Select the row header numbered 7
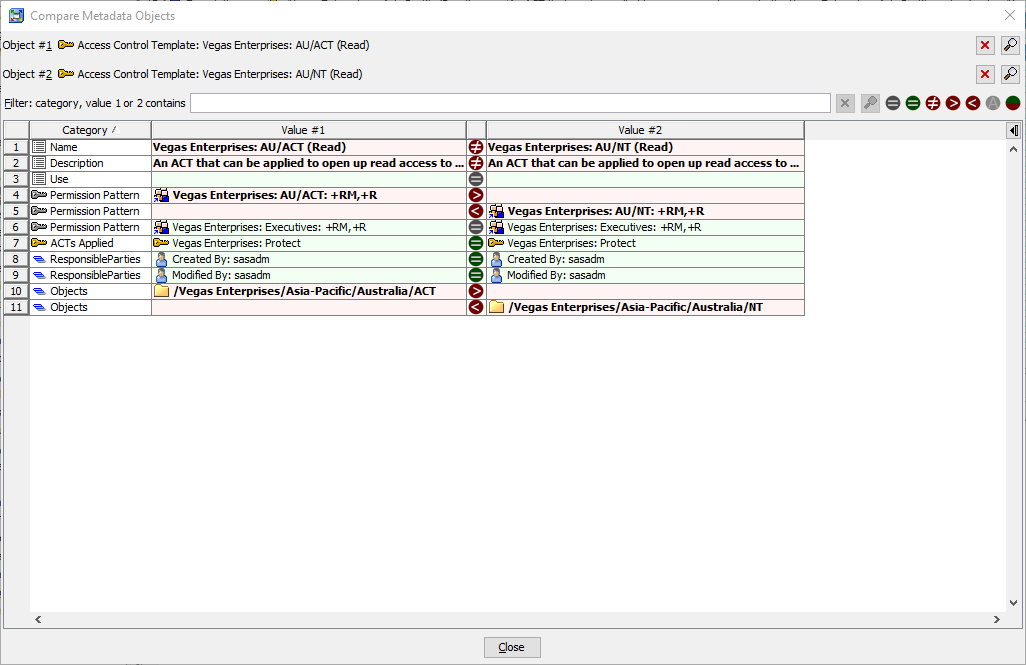 click(x=16, y=243)
